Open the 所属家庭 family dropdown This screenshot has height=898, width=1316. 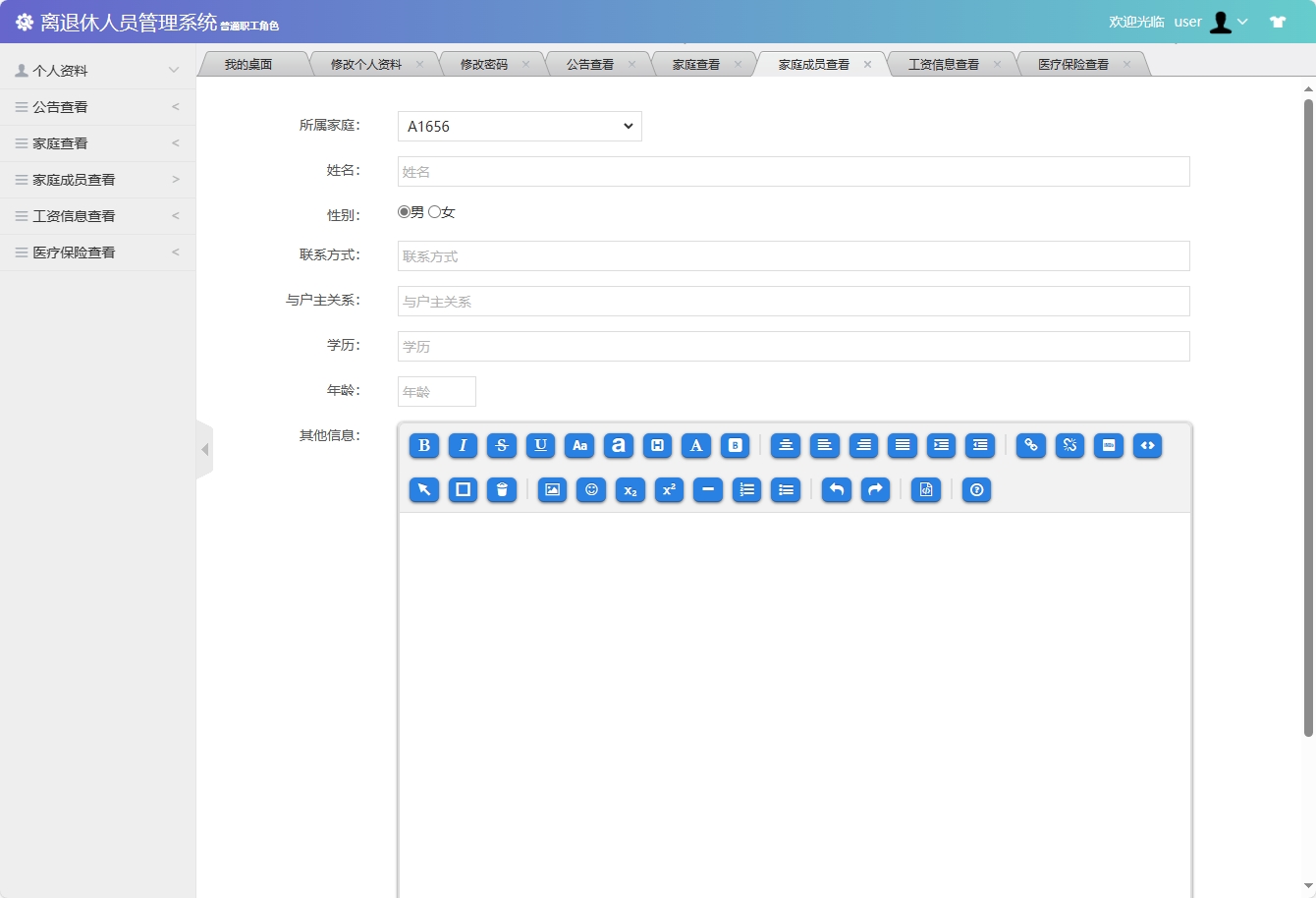click(519, 126)
